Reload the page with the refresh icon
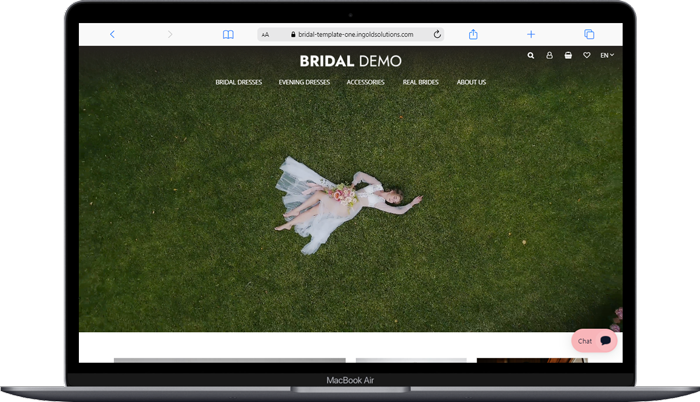 coord(437,34)
